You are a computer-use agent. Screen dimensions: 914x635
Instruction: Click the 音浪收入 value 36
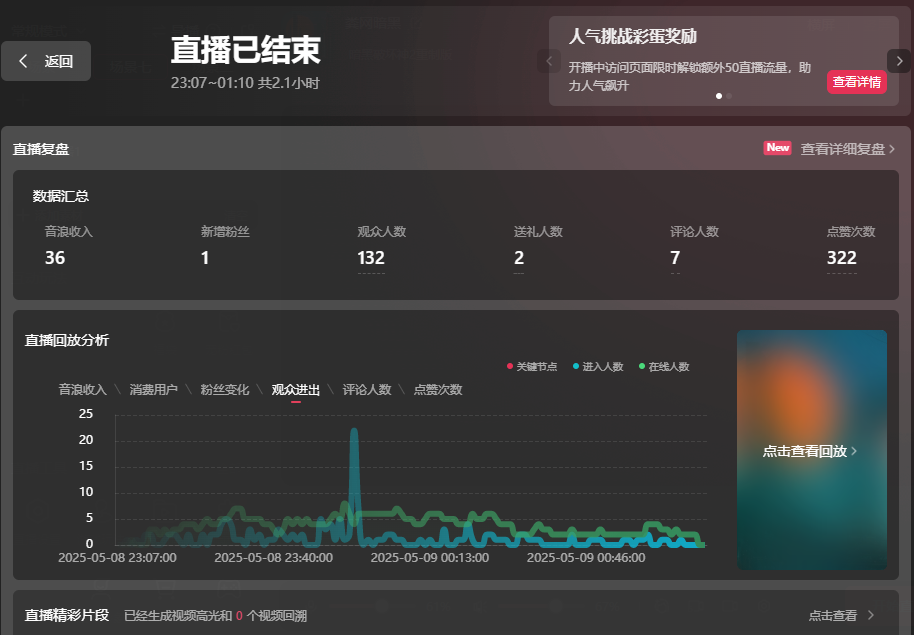click(55, 258)
